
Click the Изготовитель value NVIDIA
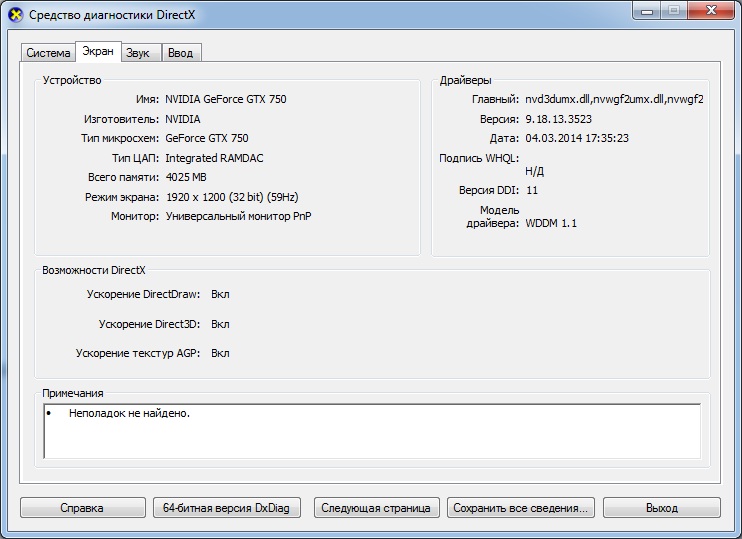tap(183, 119)
